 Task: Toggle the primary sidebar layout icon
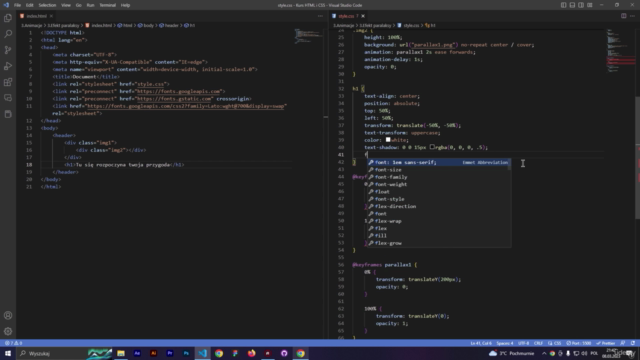pos(563,5)
